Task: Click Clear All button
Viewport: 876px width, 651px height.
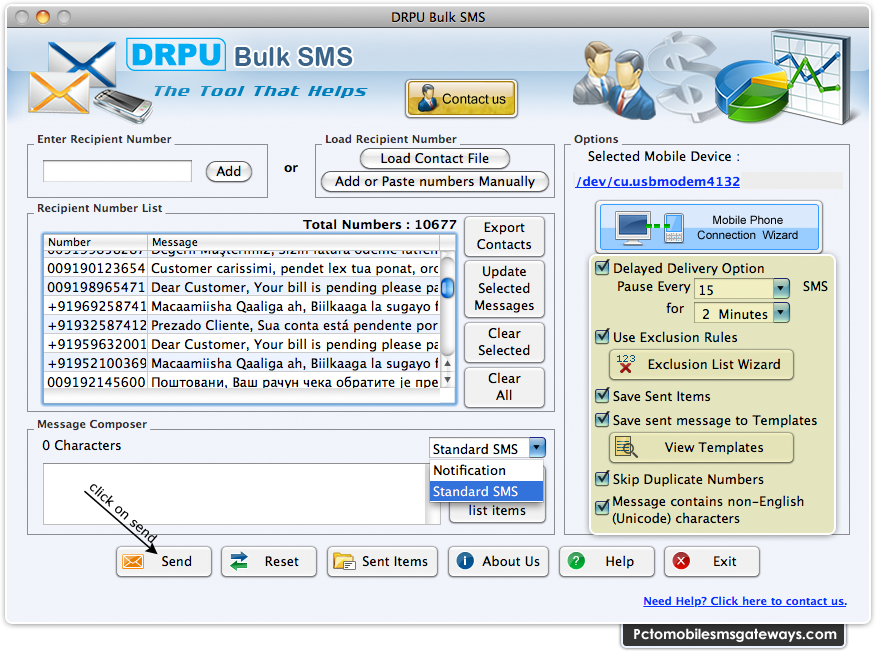Action: coord(504,387)
